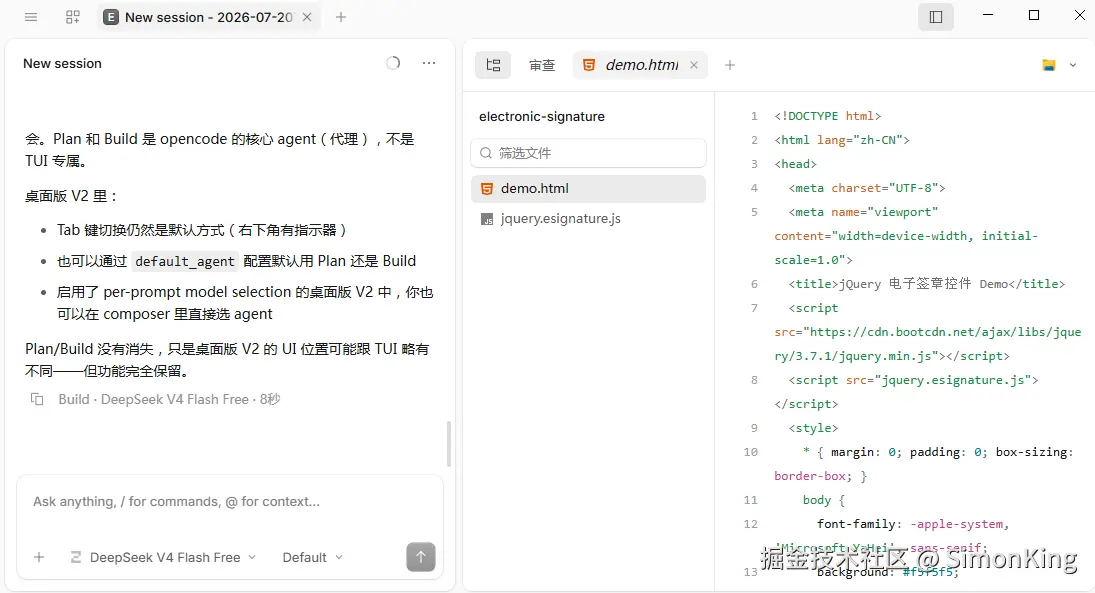Add a new session tab with plus
The height and width of the screenshot is (593, 1095).
click(x=341, y=17)
